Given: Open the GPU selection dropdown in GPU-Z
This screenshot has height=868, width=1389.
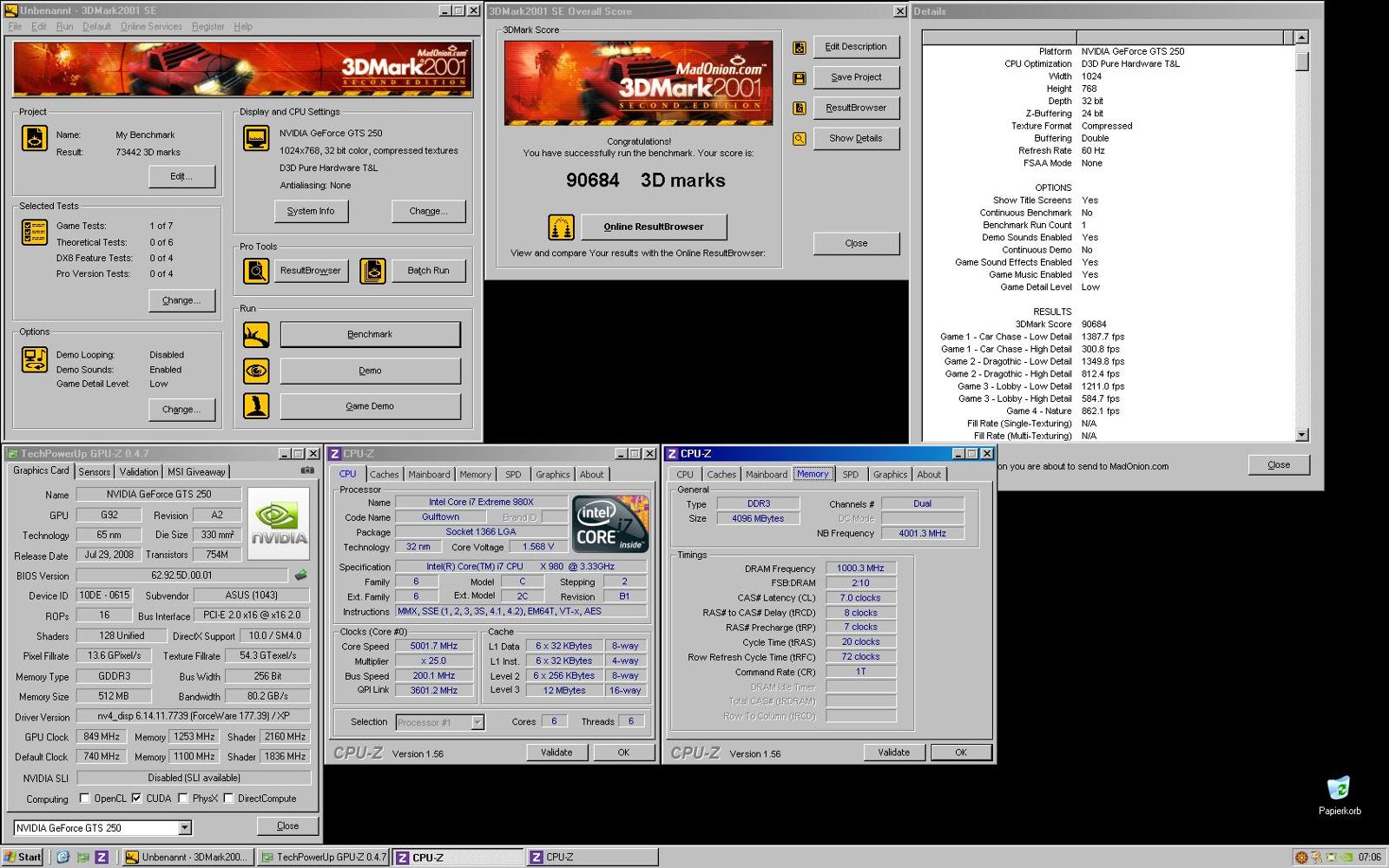Looking at the screenshot, I should click(185, 828).
